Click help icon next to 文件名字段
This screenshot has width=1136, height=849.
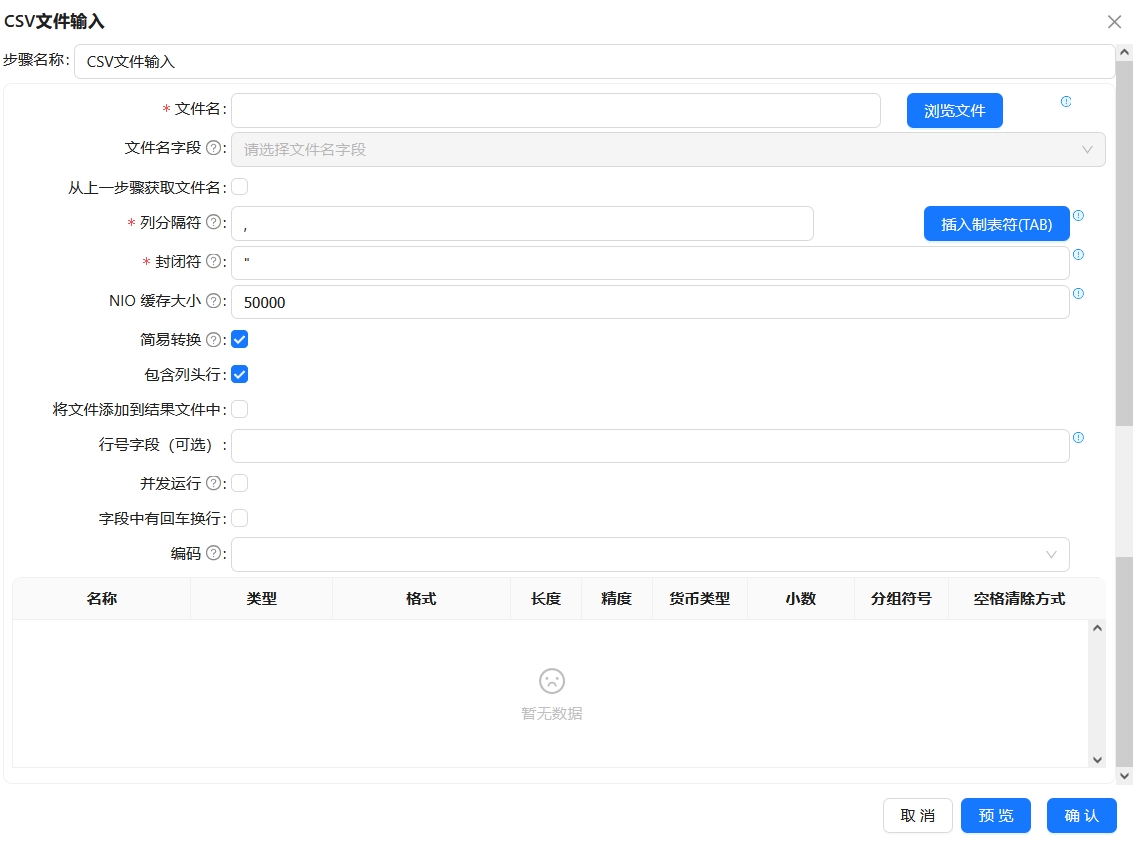pyautogui.click(x=213, y=149)
